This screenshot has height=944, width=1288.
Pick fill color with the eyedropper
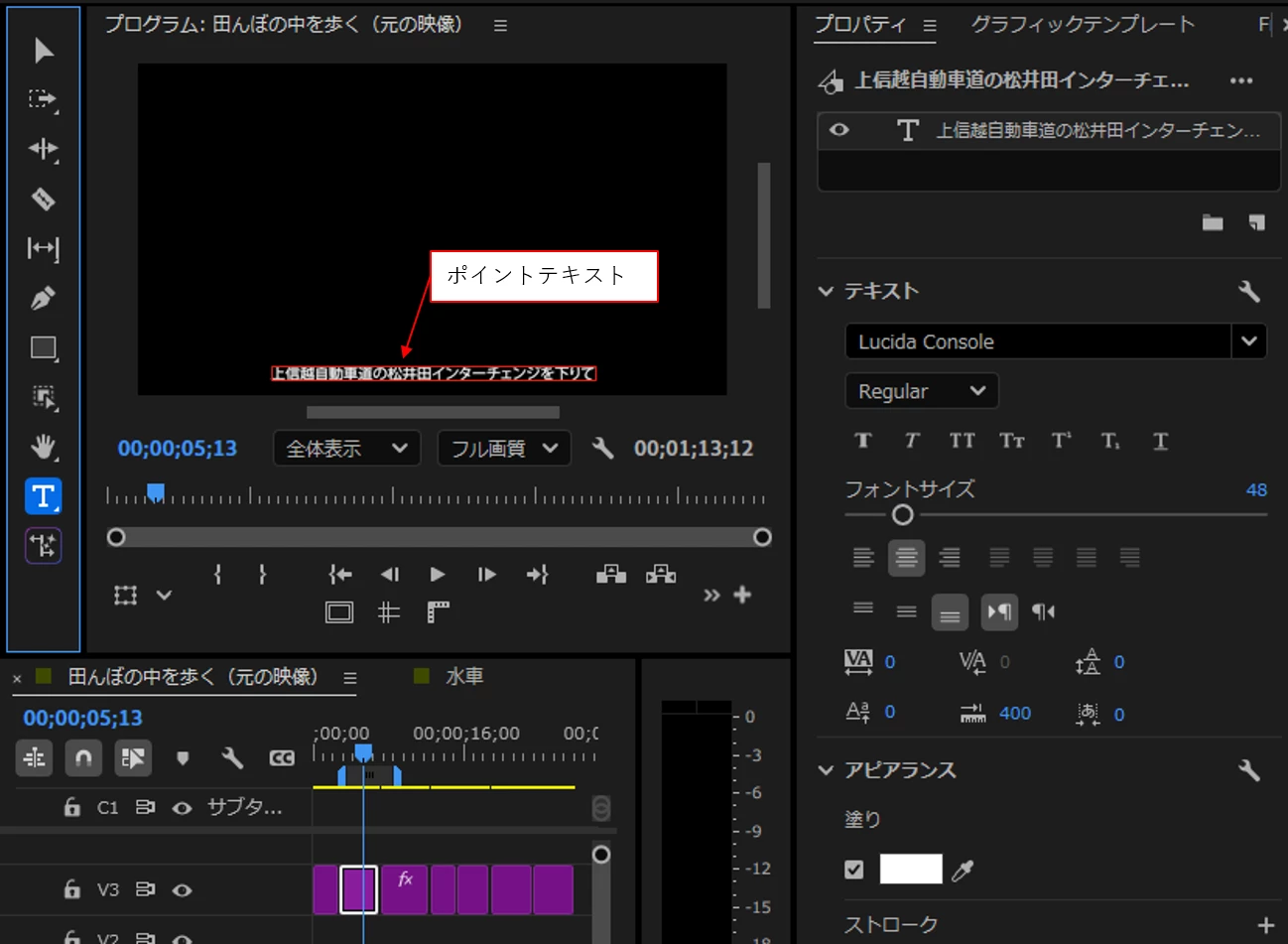point(963,871)
